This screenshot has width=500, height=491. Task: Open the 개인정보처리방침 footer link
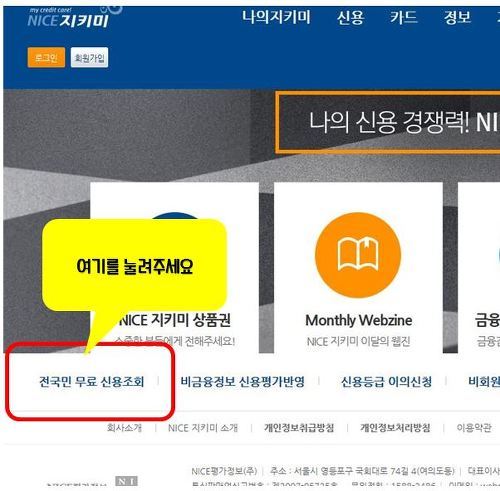pos(395,428)
